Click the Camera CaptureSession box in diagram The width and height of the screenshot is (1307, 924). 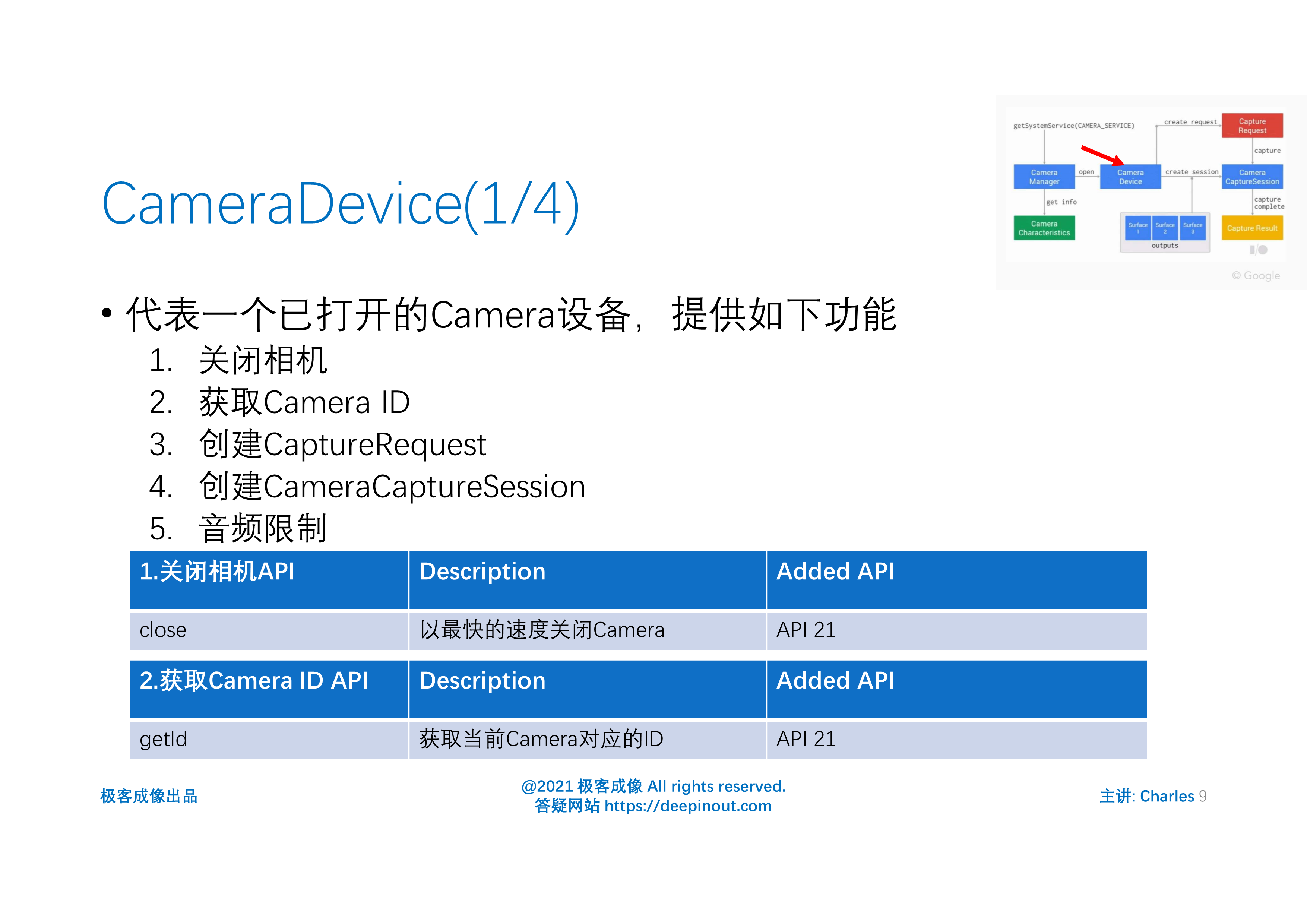1252,177
